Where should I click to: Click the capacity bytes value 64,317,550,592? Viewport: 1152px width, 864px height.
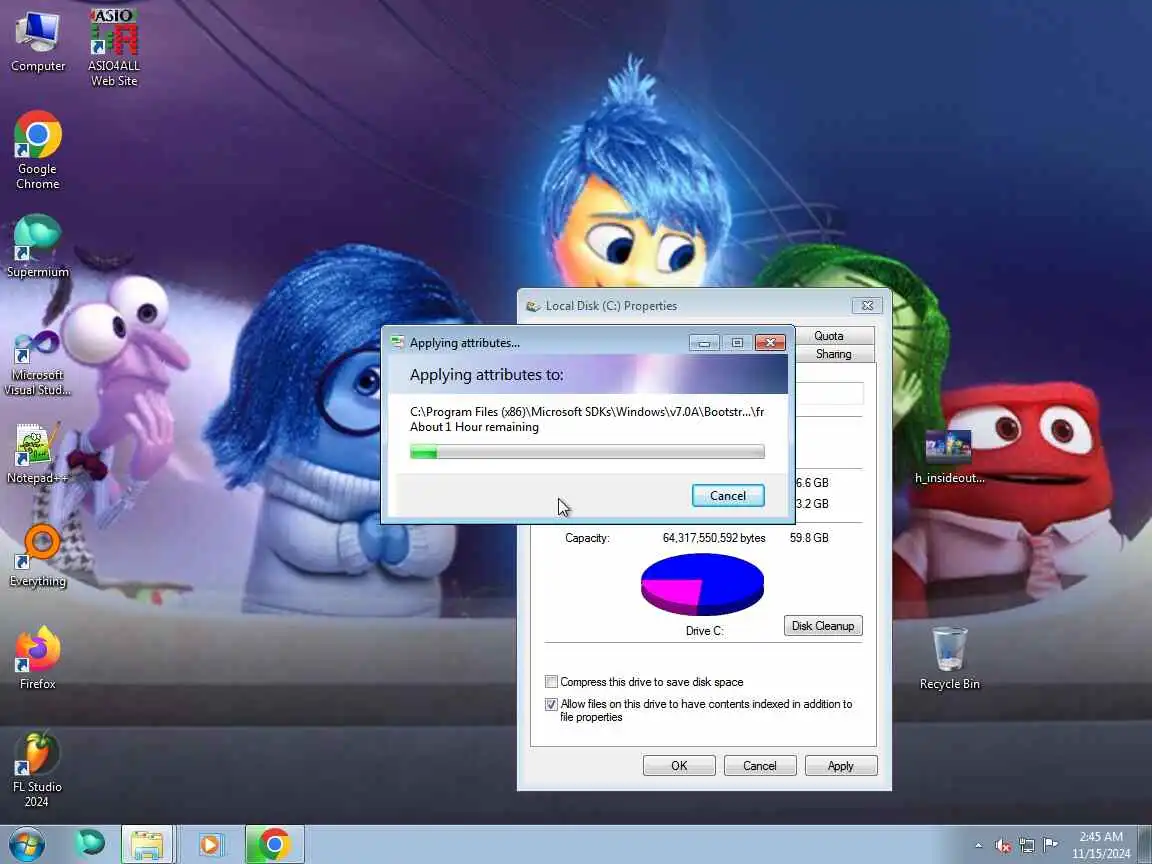pyautogui.click(x=714, y=538)
